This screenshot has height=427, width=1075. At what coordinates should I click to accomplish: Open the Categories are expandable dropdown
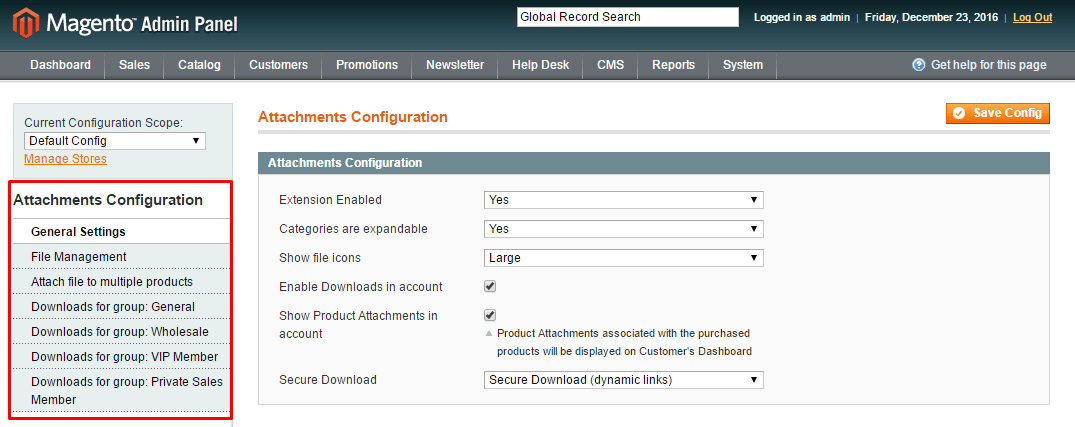(623, 228)
